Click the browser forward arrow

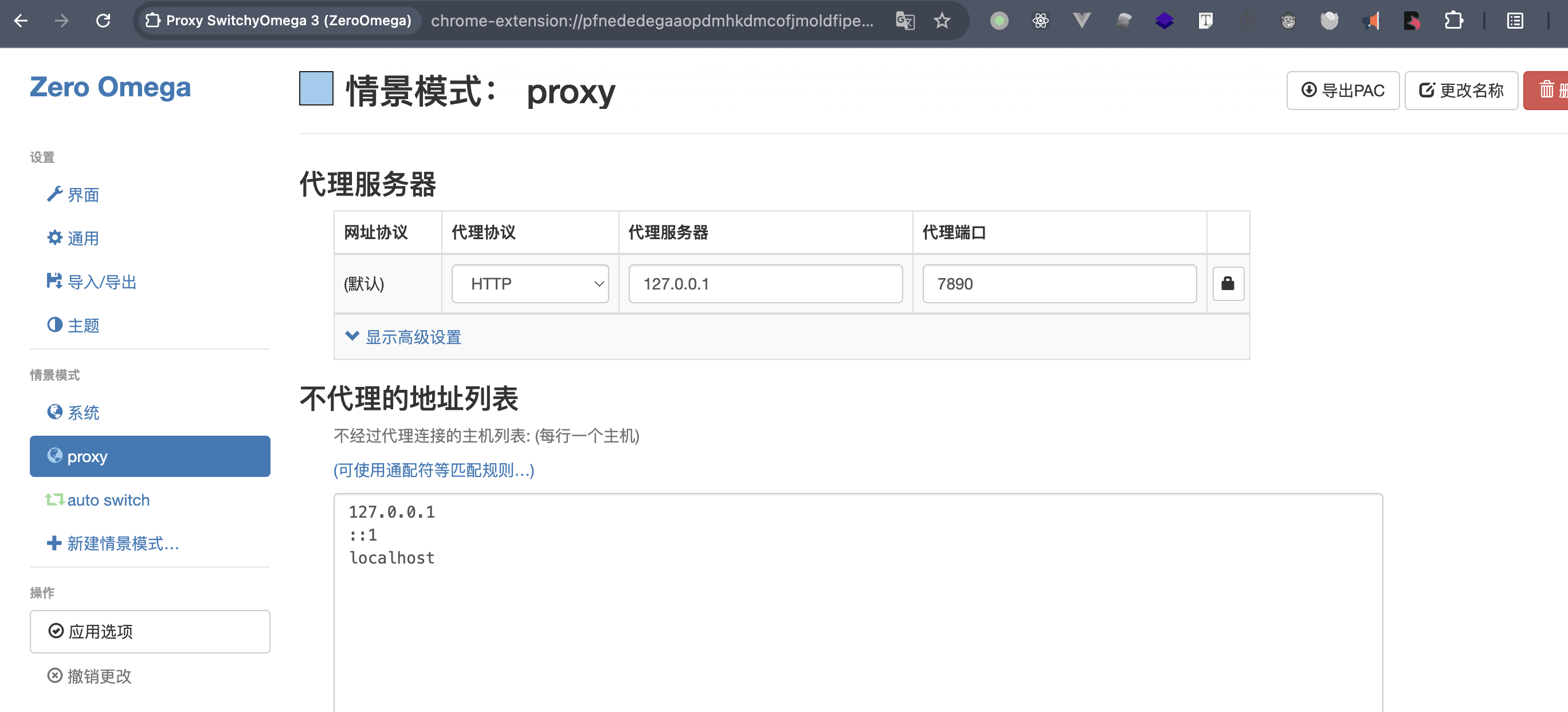click(x=61, y=21)
